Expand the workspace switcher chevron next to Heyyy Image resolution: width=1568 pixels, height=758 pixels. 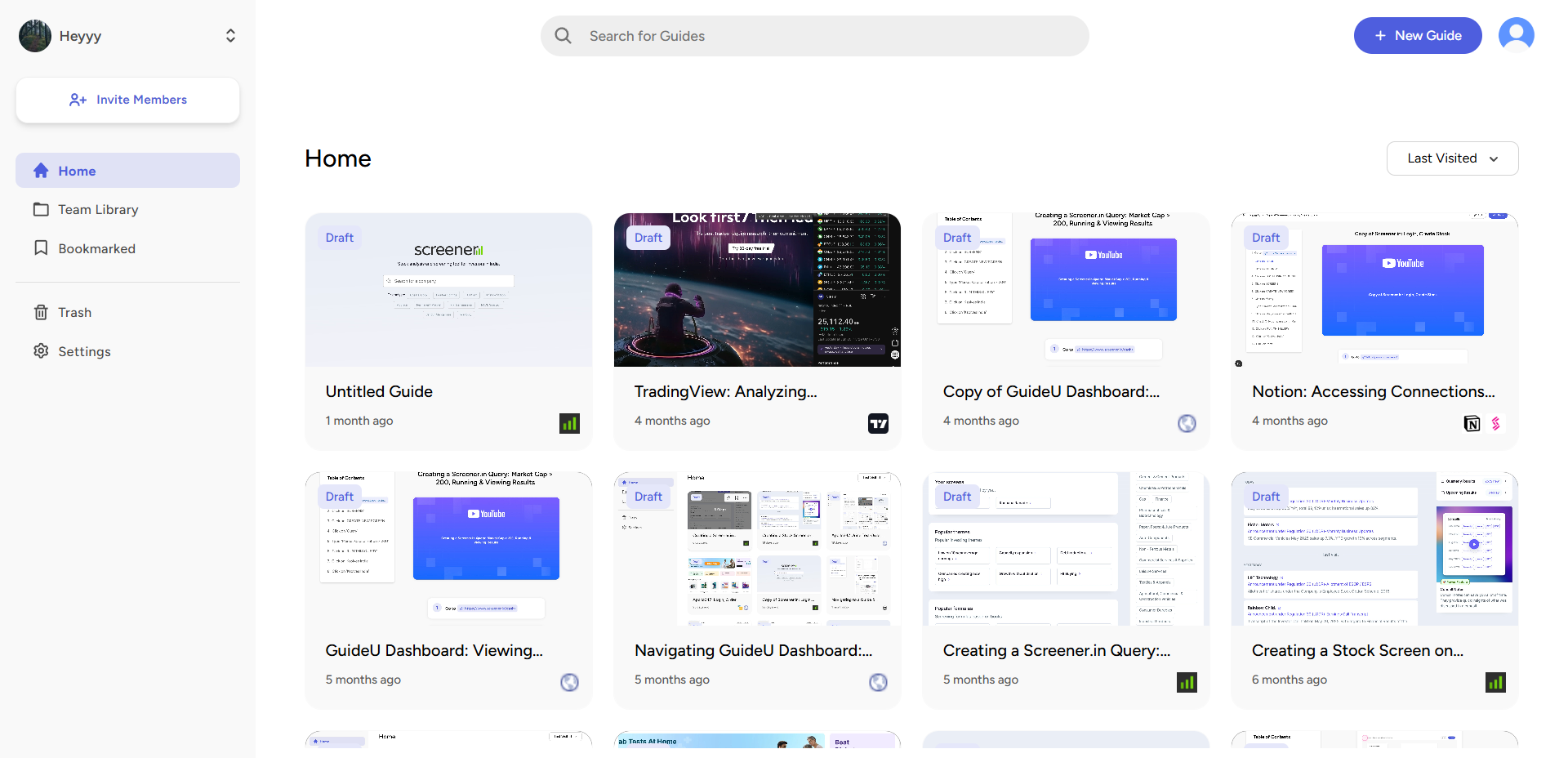[229, 35]
